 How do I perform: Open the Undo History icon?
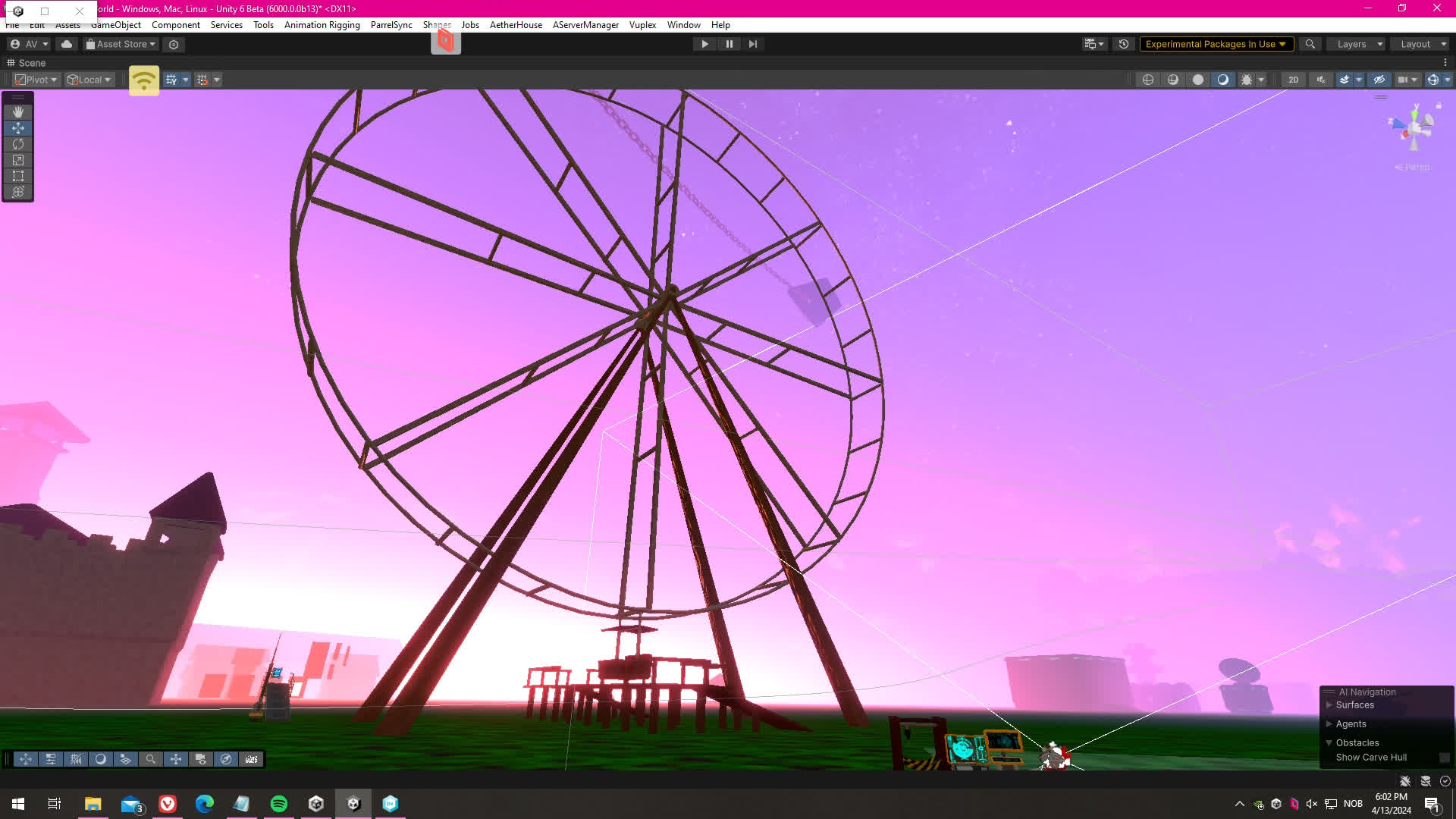tap(1124, 44)
